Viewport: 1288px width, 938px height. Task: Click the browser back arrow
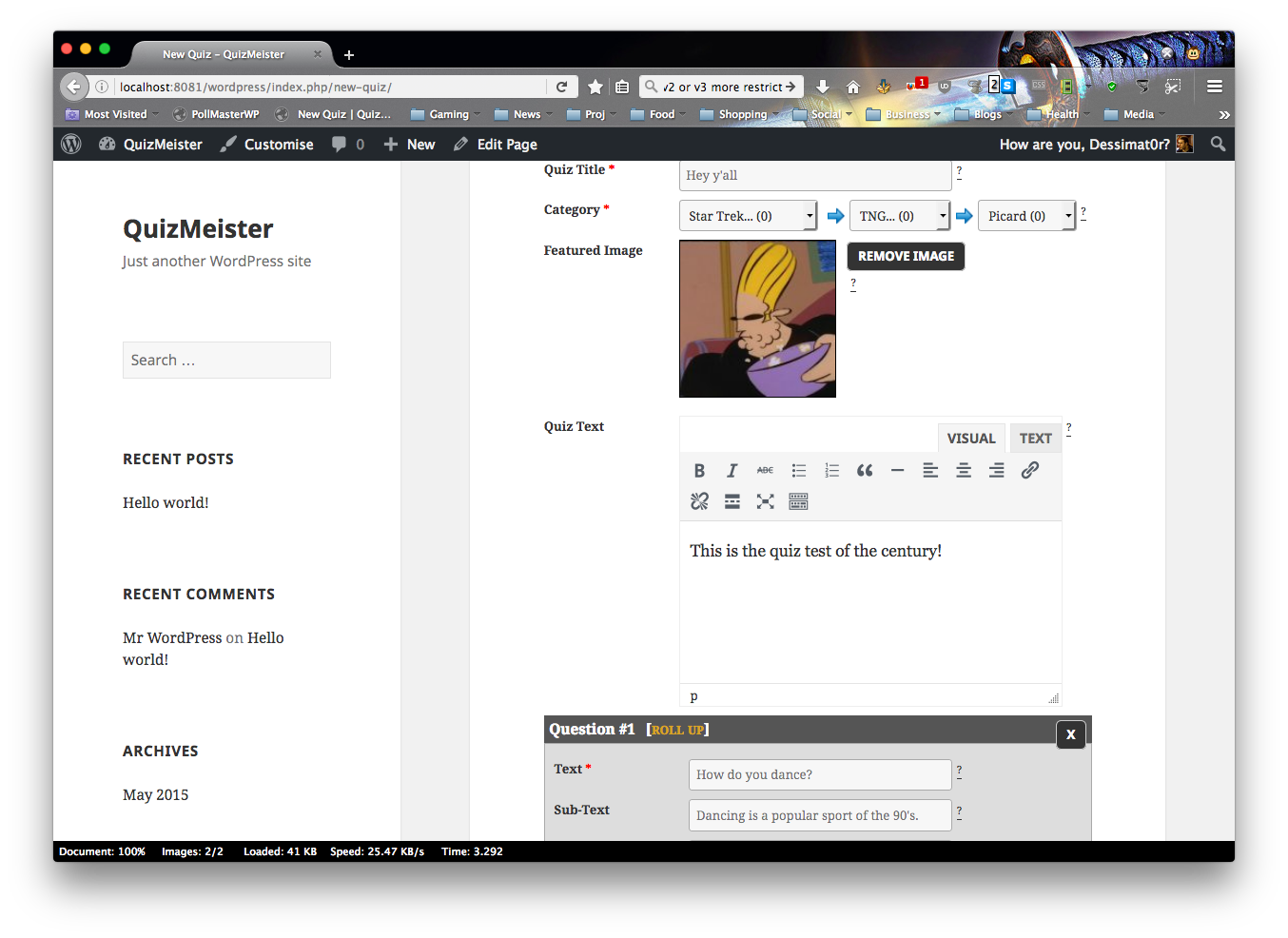pyautogui.click(x=74, y=87)
